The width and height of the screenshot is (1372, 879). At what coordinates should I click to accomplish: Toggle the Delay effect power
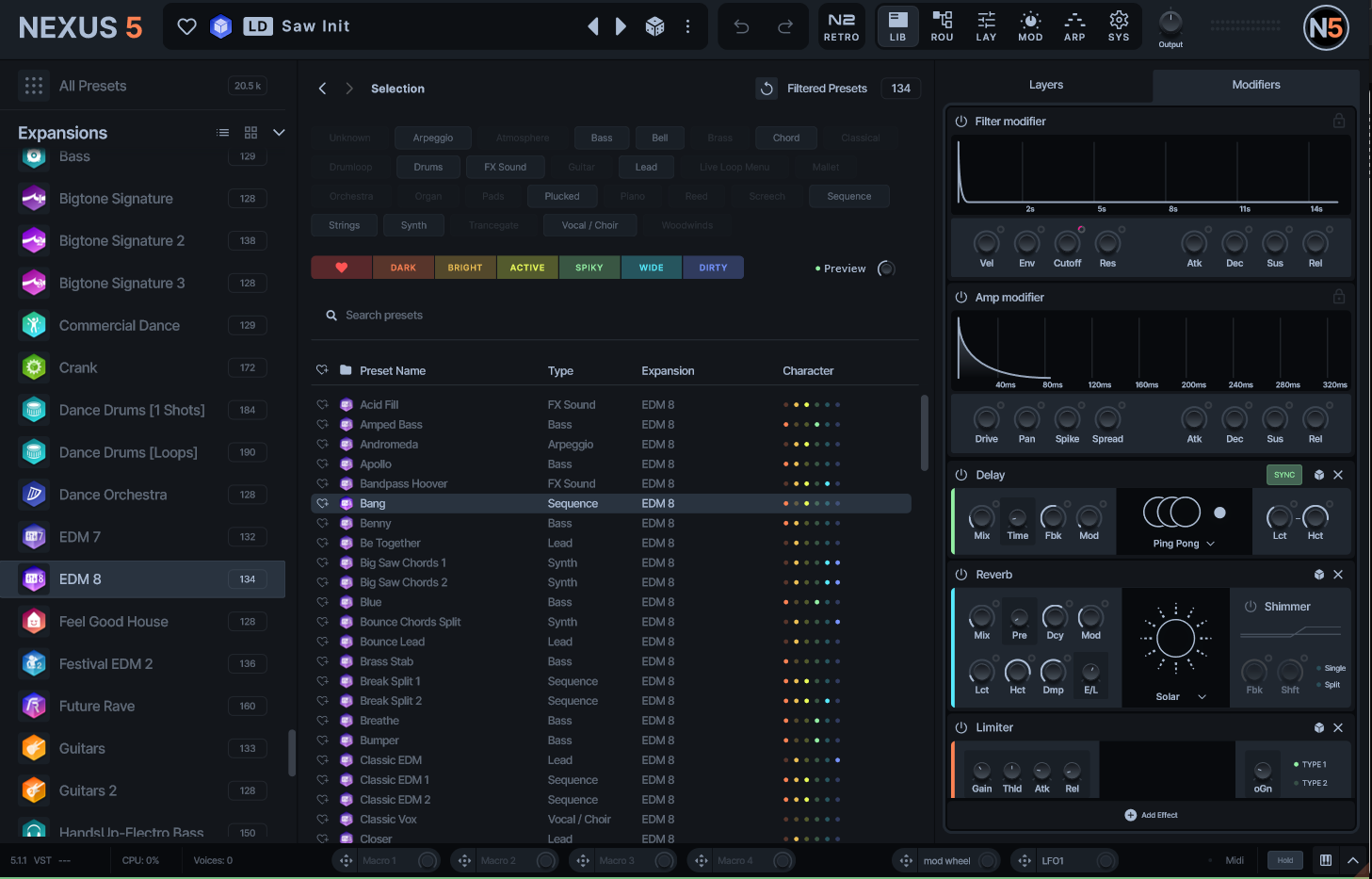tap(961, 475)
